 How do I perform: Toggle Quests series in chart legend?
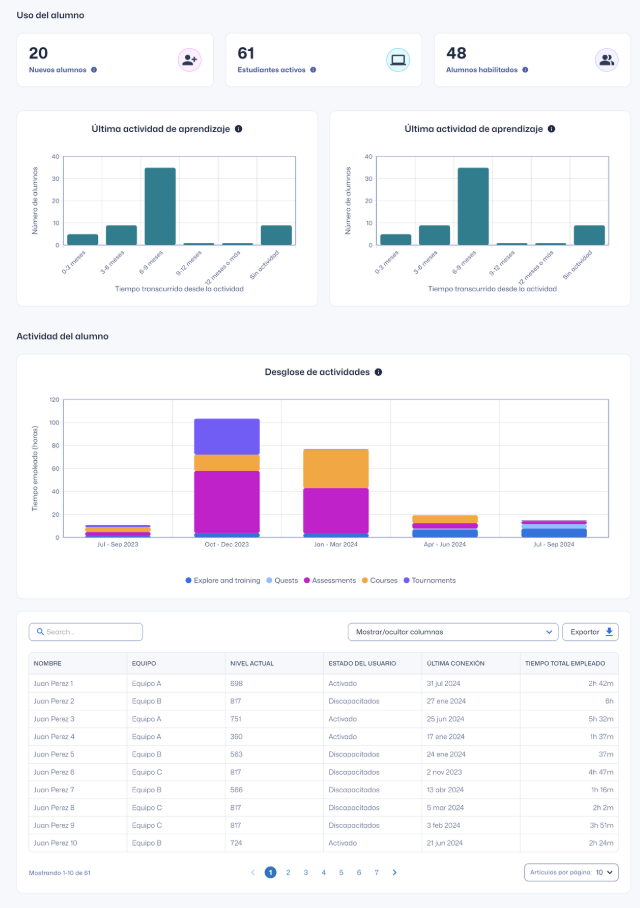(283, 580)
